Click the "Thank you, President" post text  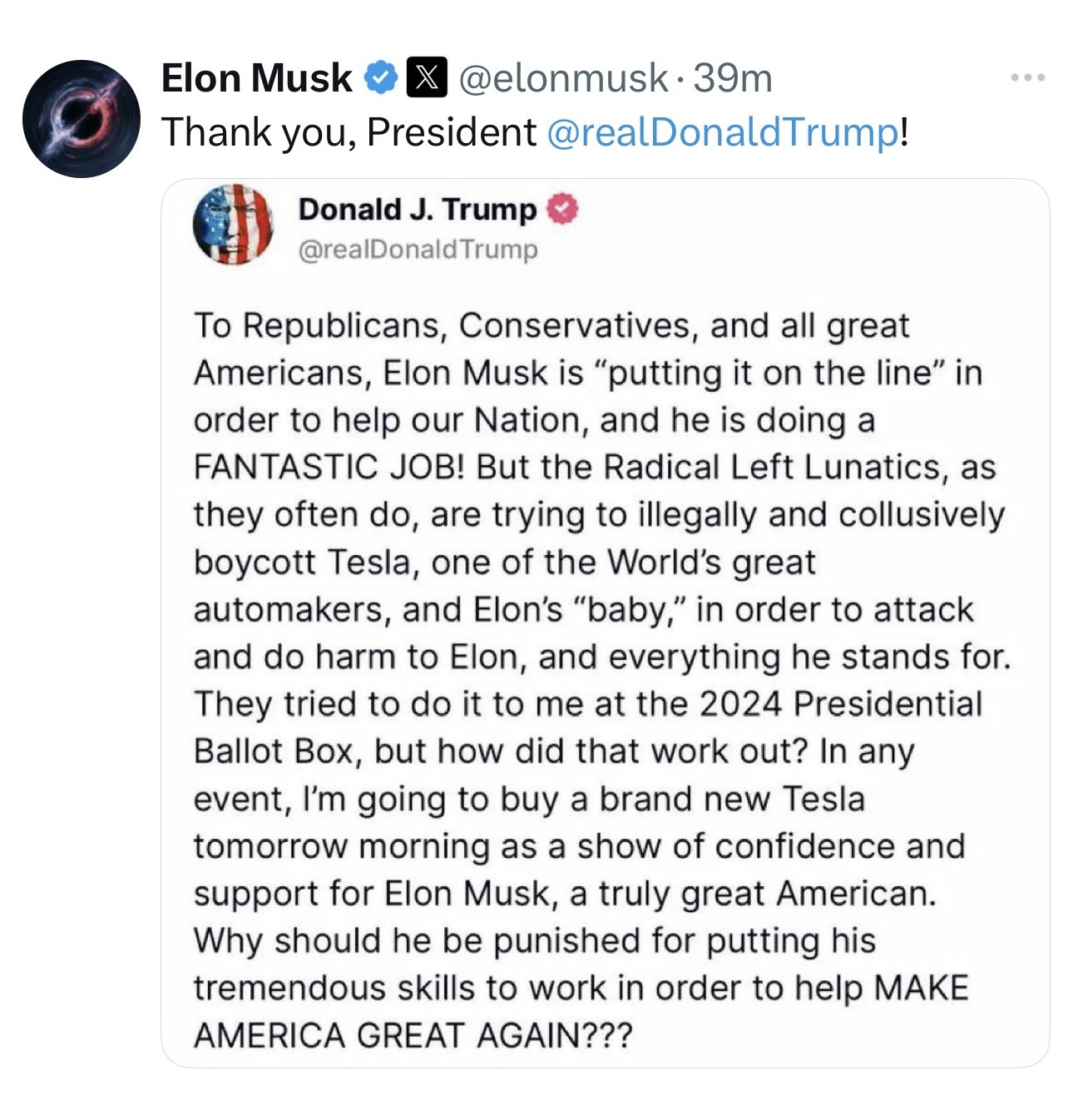[x=349, y=131]
